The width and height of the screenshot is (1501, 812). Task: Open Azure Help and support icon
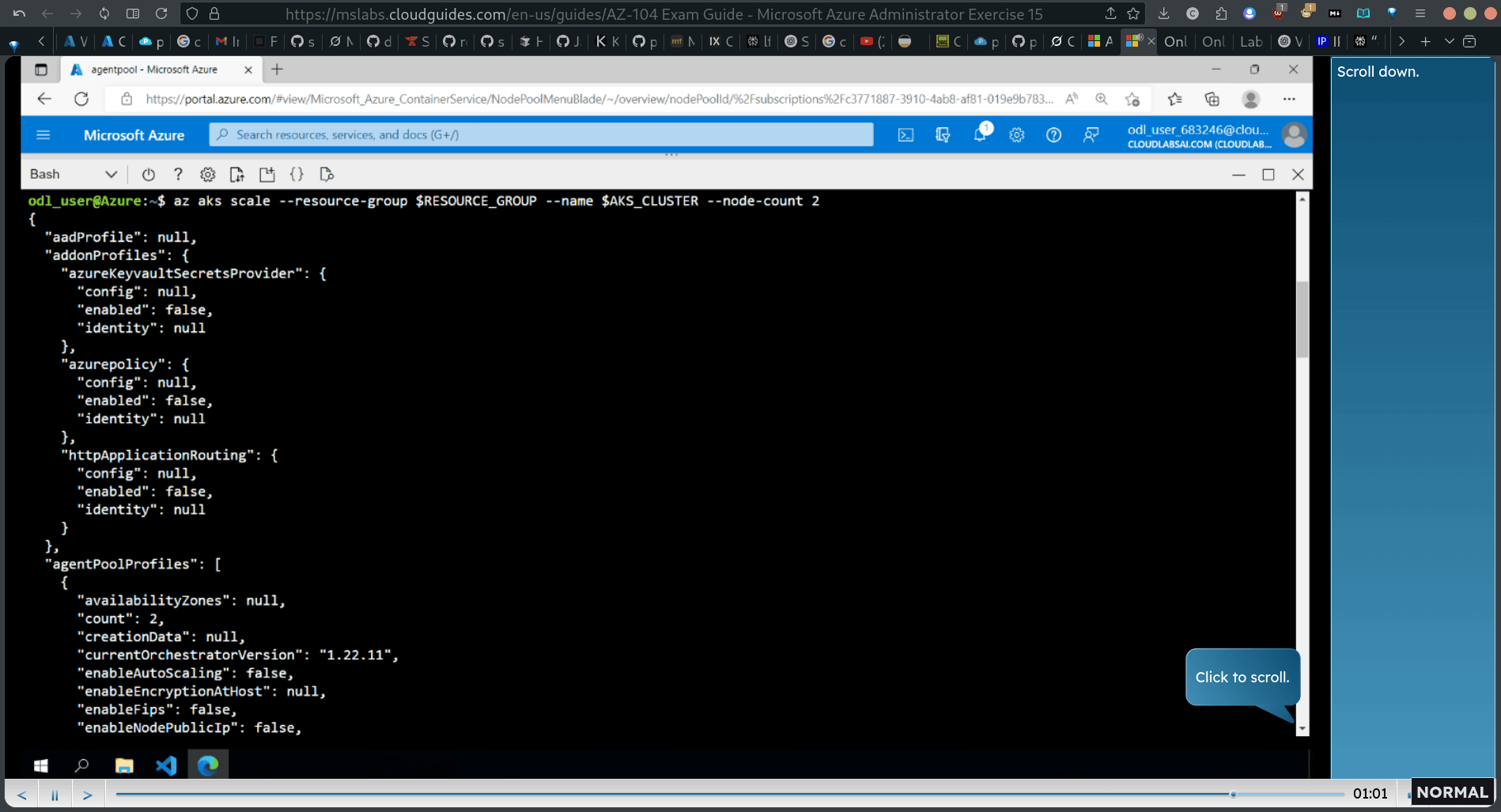pyautogui.click(x=1053, y=135)
